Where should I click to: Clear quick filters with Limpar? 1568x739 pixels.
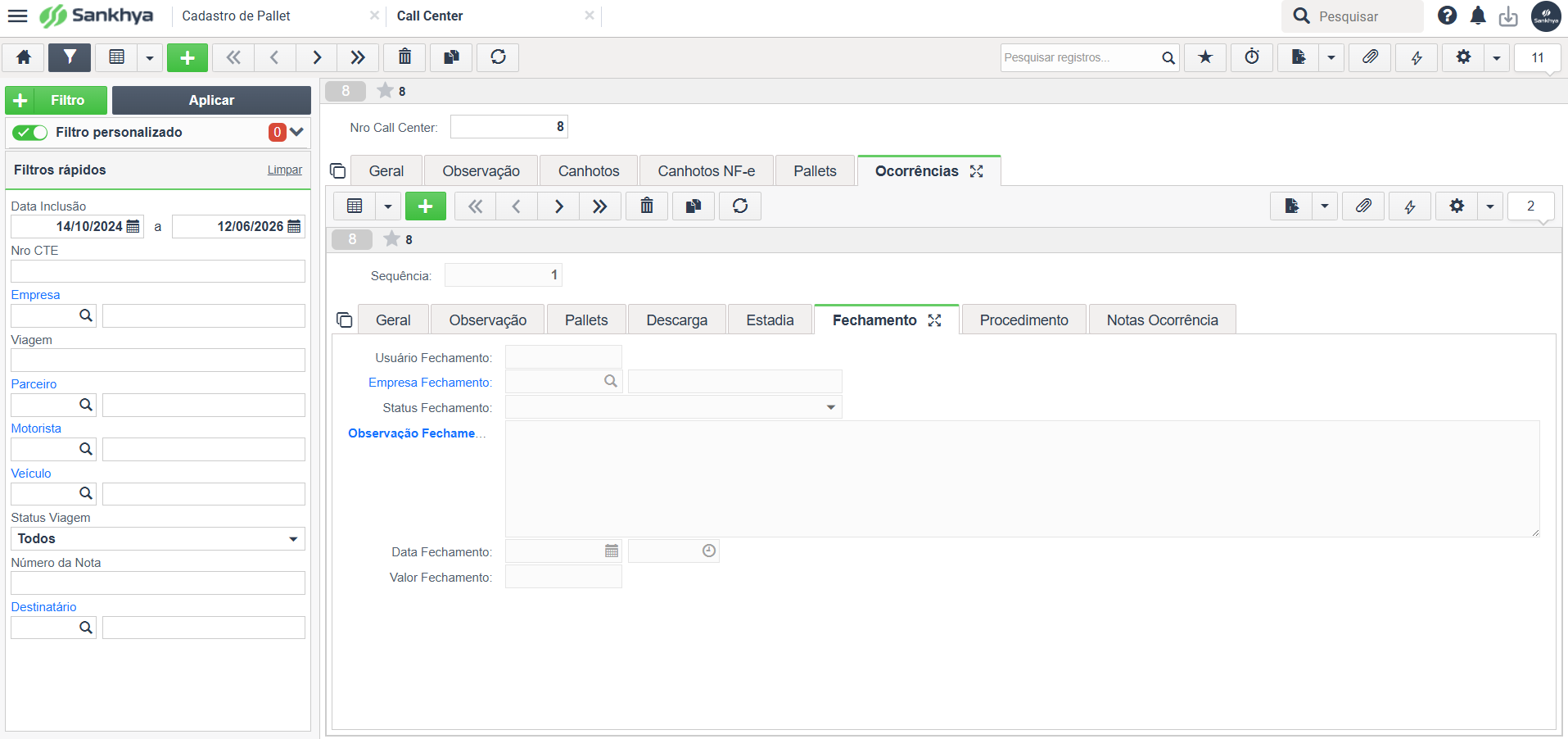[x=285, y=170]
